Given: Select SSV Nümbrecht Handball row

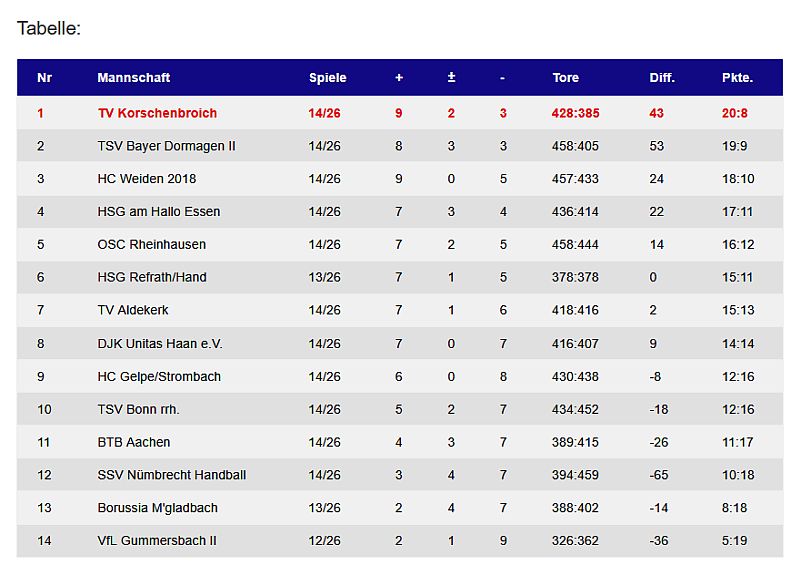Looking at the screenshot, I should pyautogui.click(x=171, y=475).
